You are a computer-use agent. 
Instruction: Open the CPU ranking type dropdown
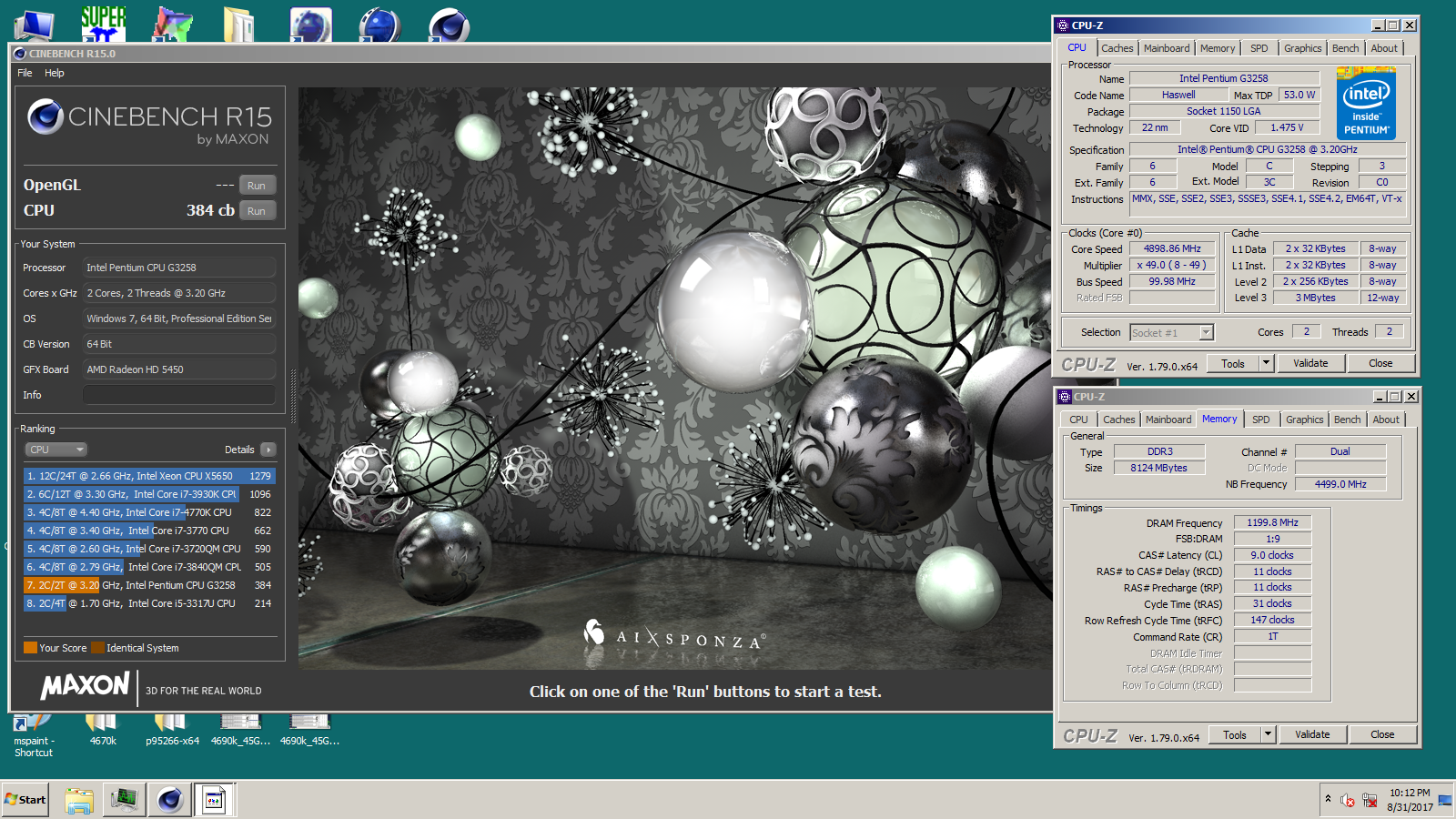[56, 450]
